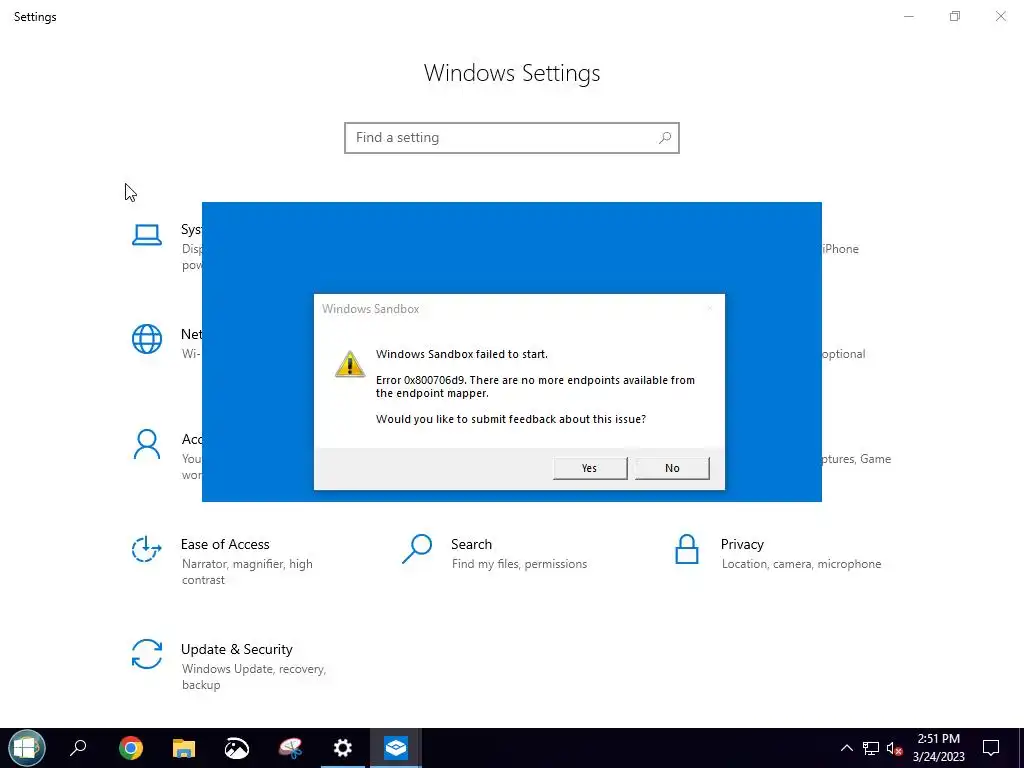
Task: Open the Start menu orb
Action: 26,748
